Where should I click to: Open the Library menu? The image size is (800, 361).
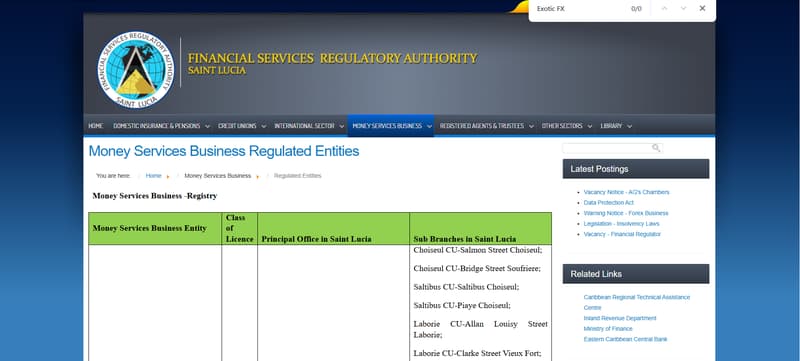616,126
